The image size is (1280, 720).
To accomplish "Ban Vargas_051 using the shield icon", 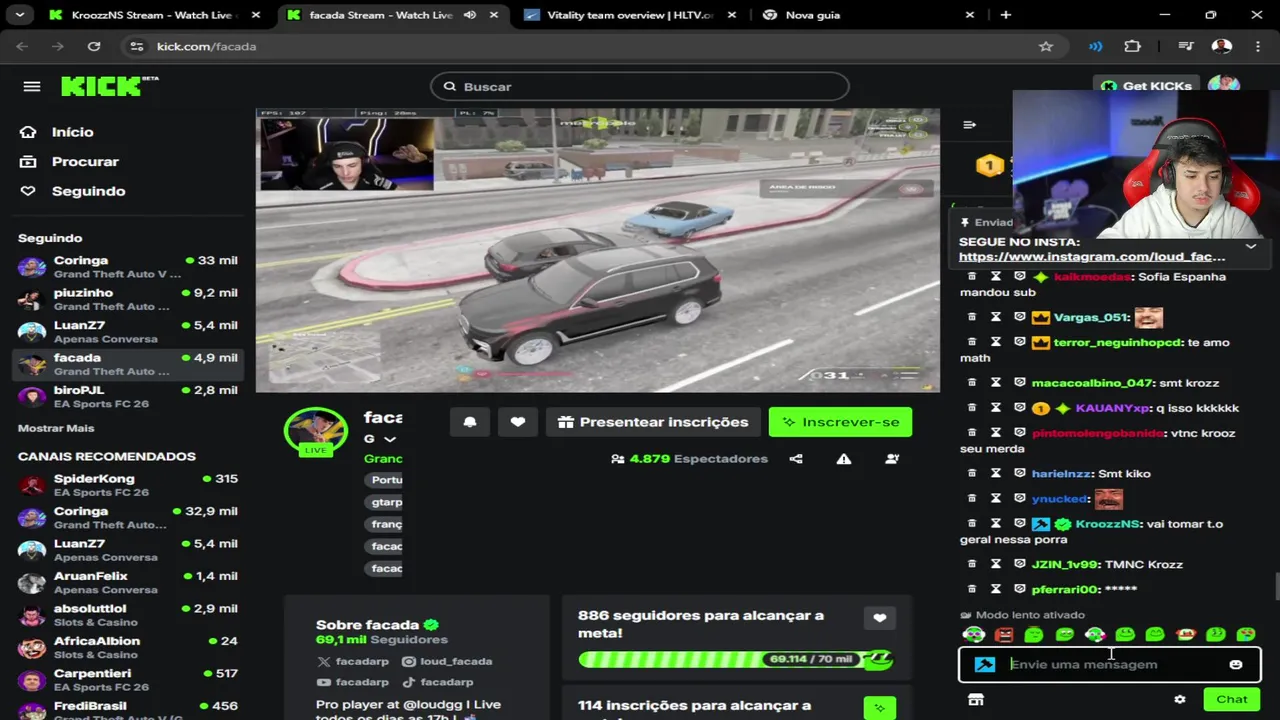I will click(1020, 317).
